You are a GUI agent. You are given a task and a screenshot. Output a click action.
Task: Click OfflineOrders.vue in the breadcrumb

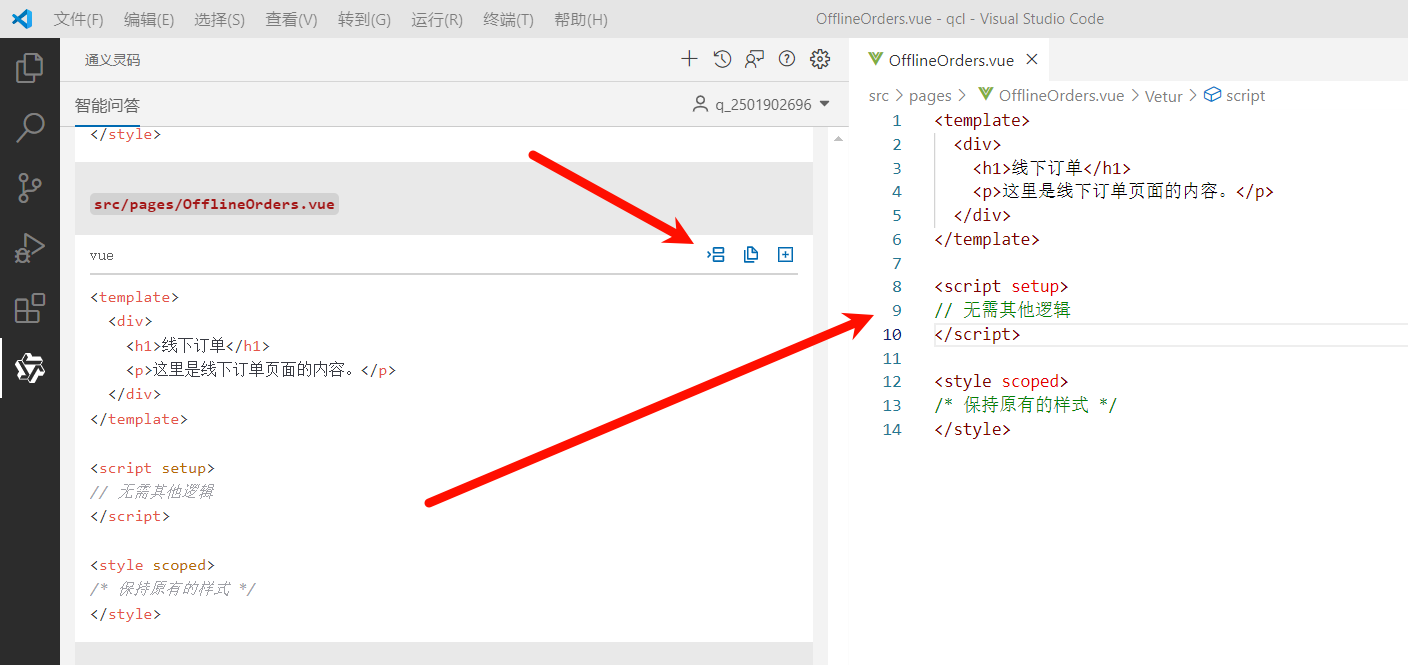1061,96
